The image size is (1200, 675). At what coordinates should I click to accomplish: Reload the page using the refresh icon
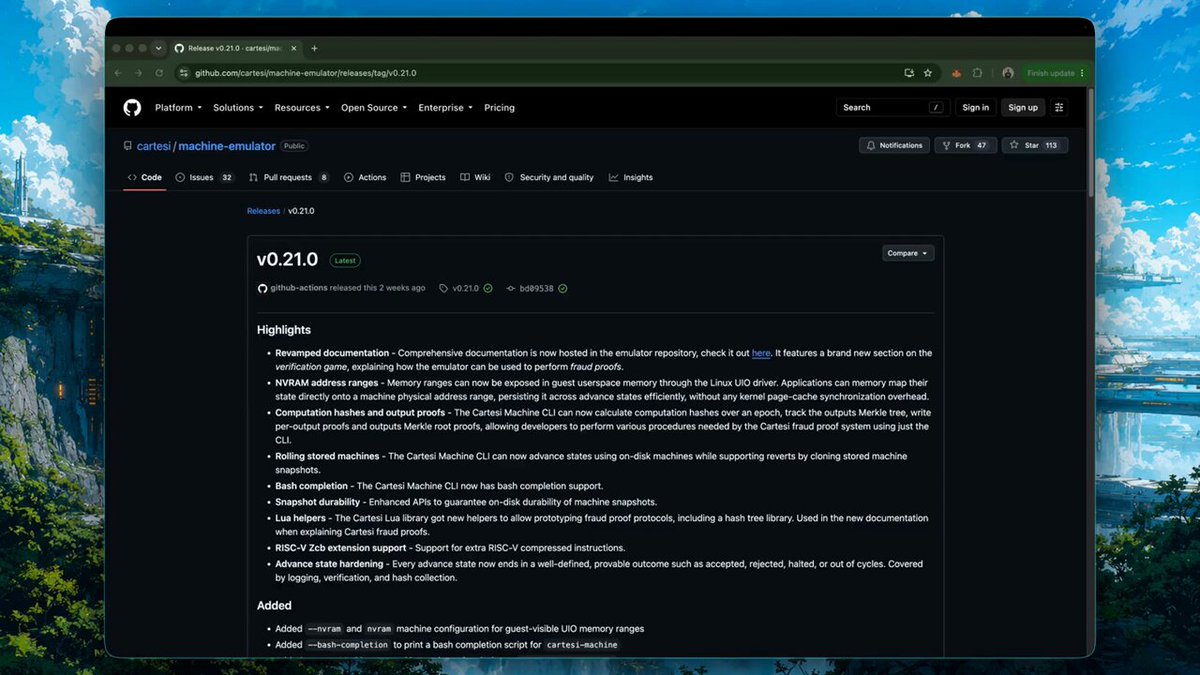click(159, 73)
